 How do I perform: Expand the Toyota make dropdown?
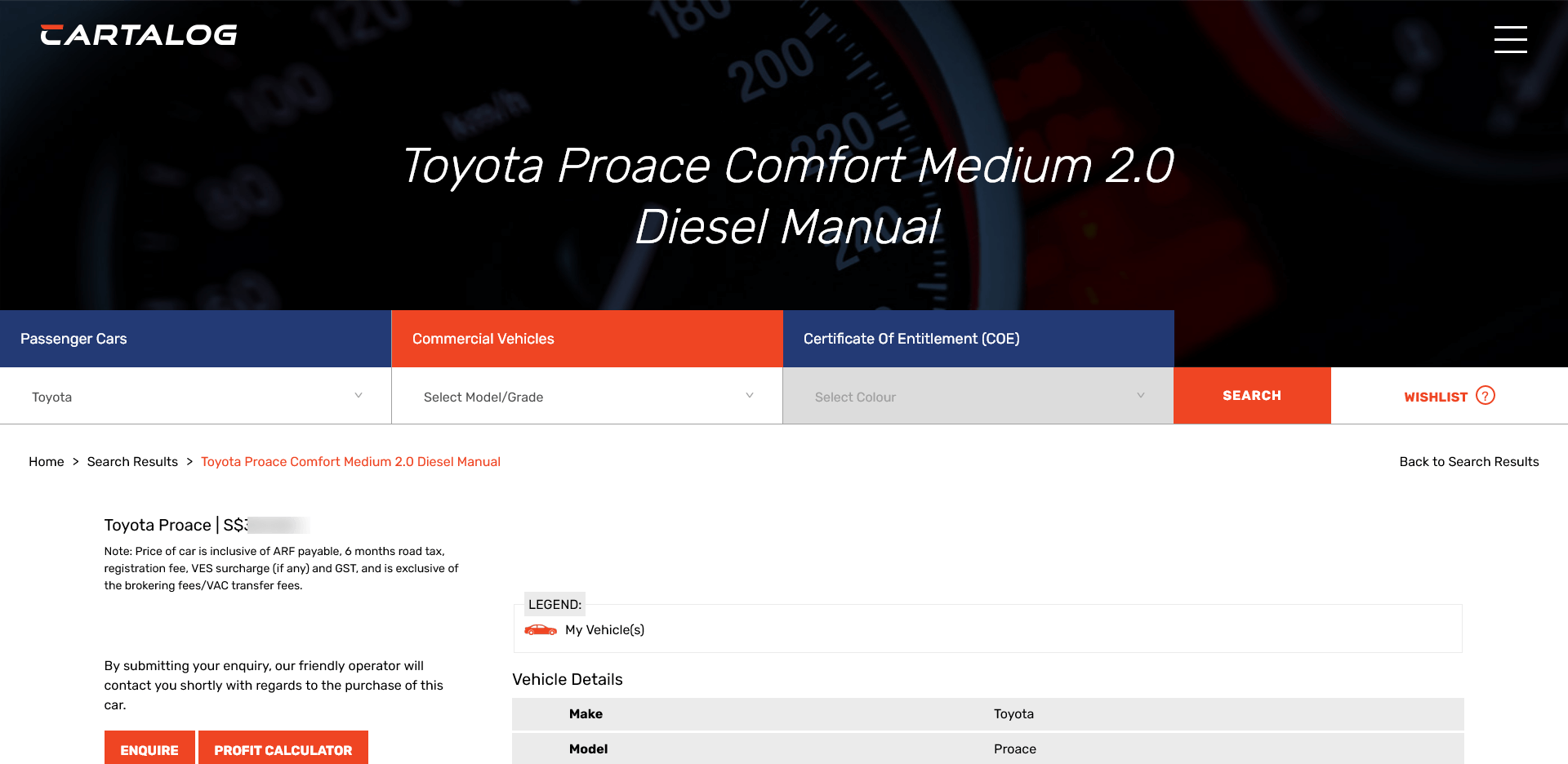point(196,397)
